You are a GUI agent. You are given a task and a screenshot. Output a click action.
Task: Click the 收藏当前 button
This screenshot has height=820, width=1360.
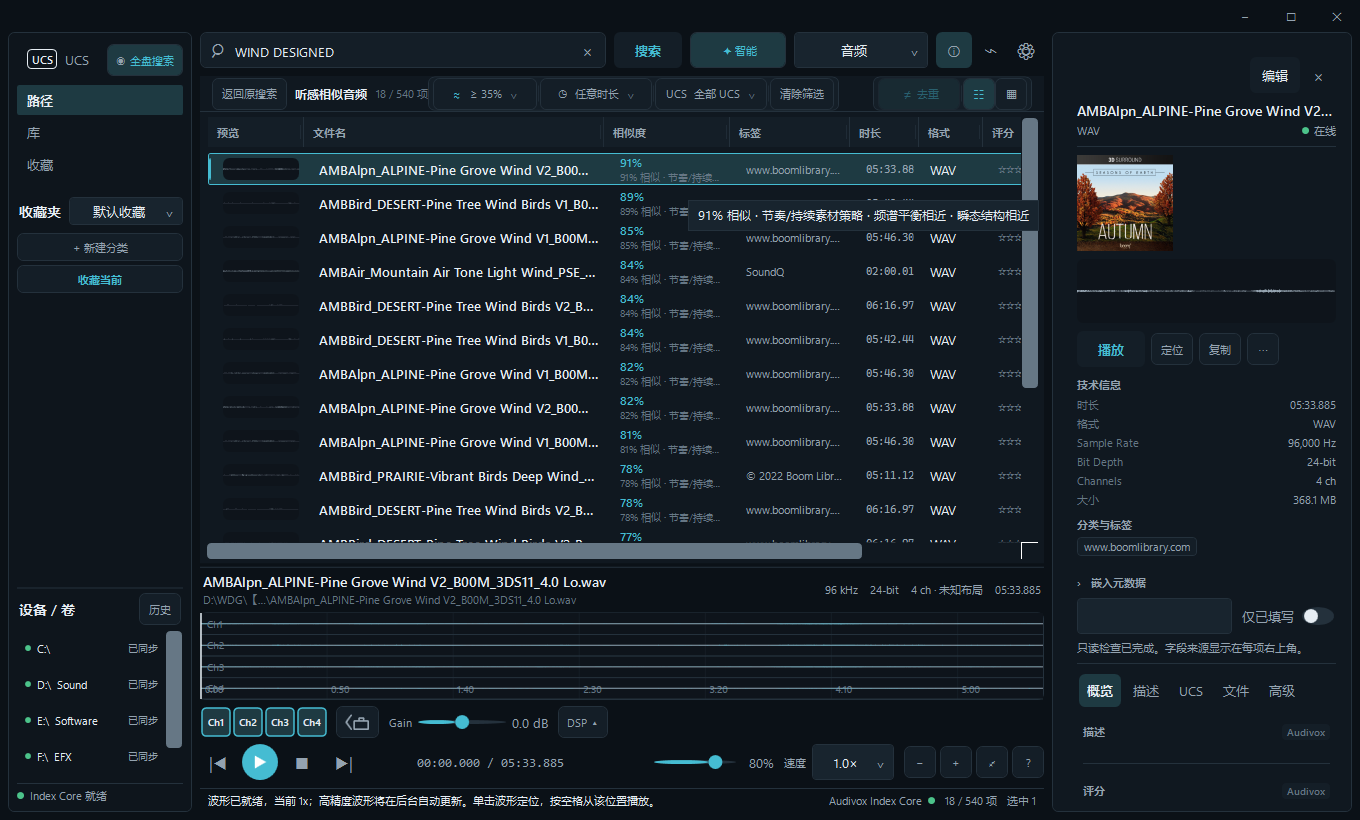point(100,279)
